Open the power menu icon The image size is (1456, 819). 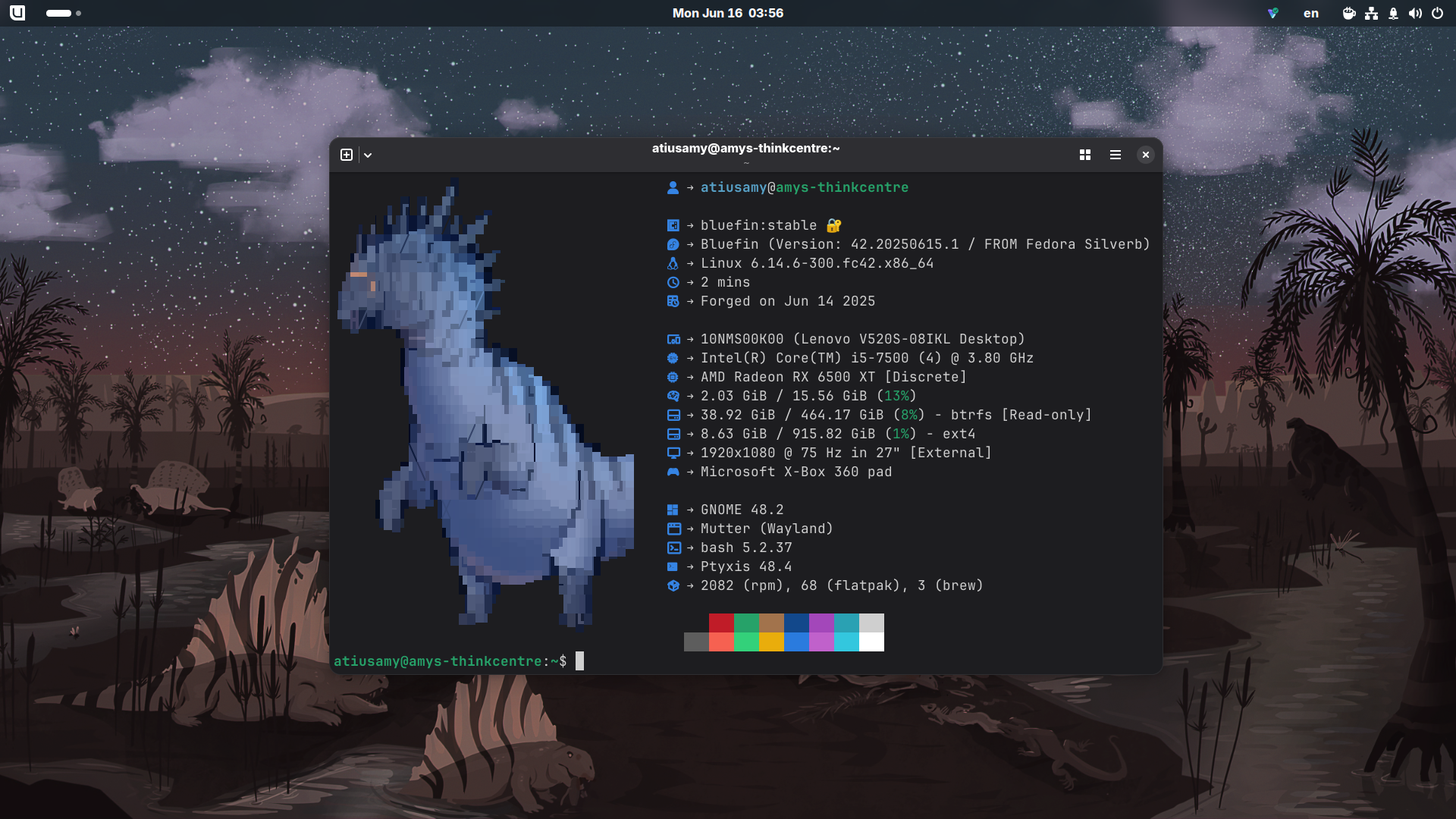click(x=1437, y=13)
